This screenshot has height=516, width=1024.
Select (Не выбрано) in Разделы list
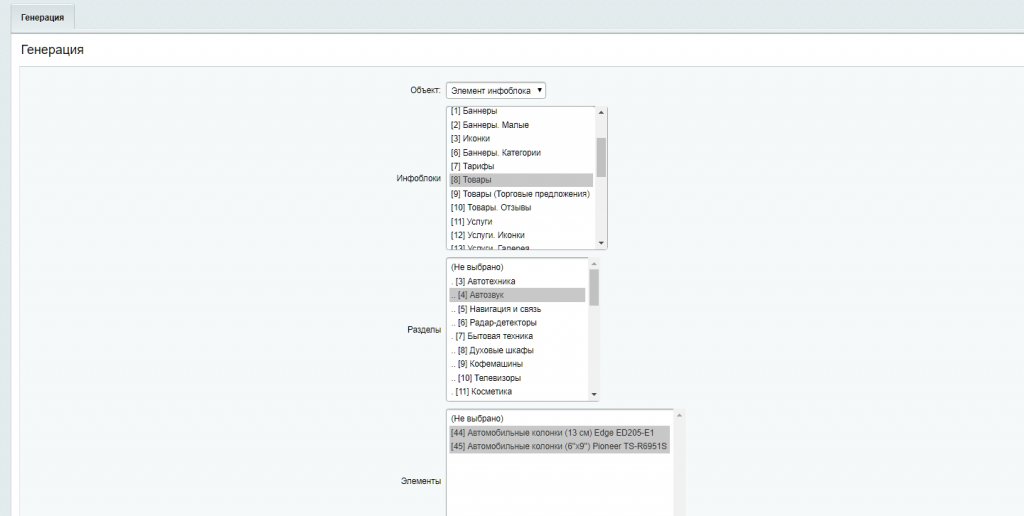[x=477, y=268]
